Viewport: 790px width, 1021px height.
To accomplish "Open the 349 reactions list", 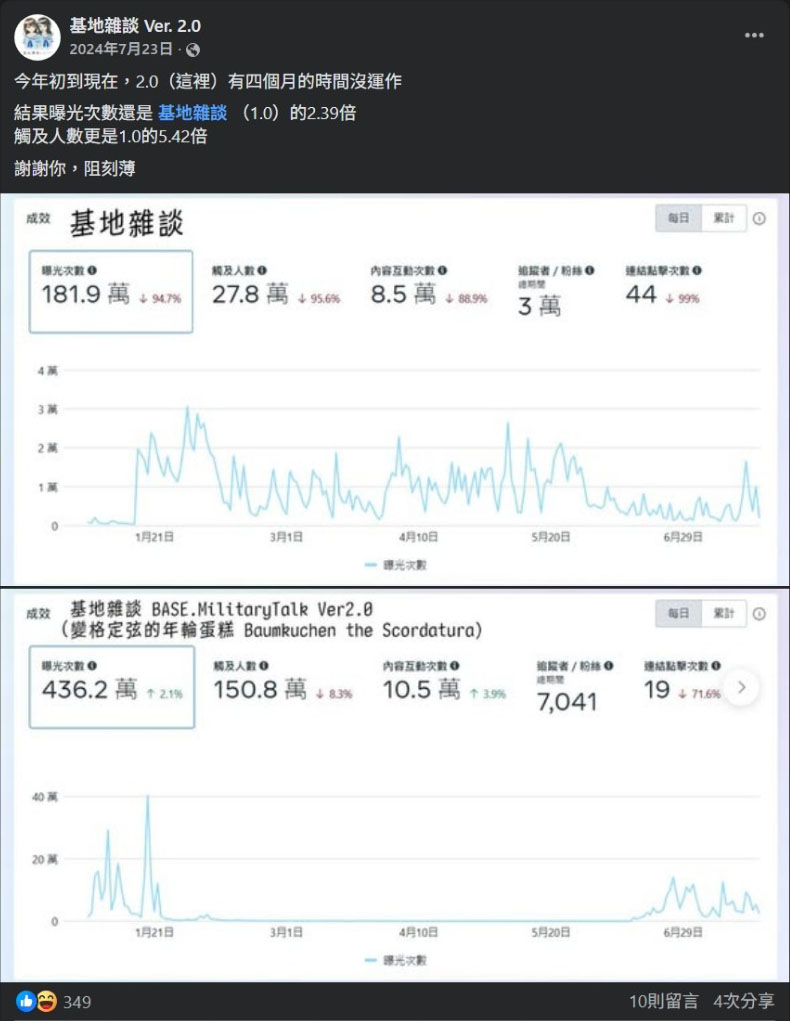I will point(77,1000).
